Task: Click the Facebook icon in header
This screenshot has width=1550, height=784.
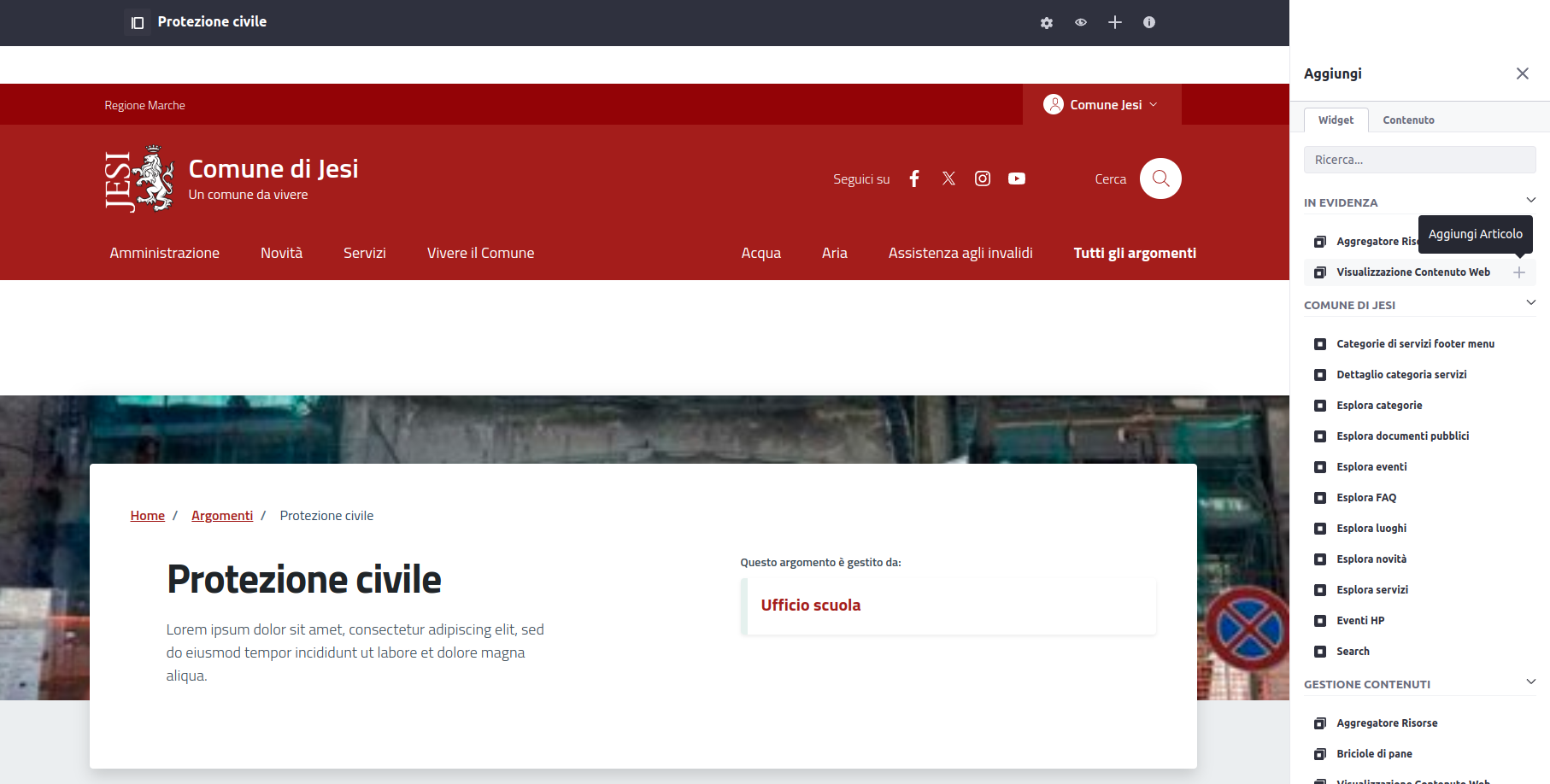Action: pyautogui.click(x=914, y=178)
